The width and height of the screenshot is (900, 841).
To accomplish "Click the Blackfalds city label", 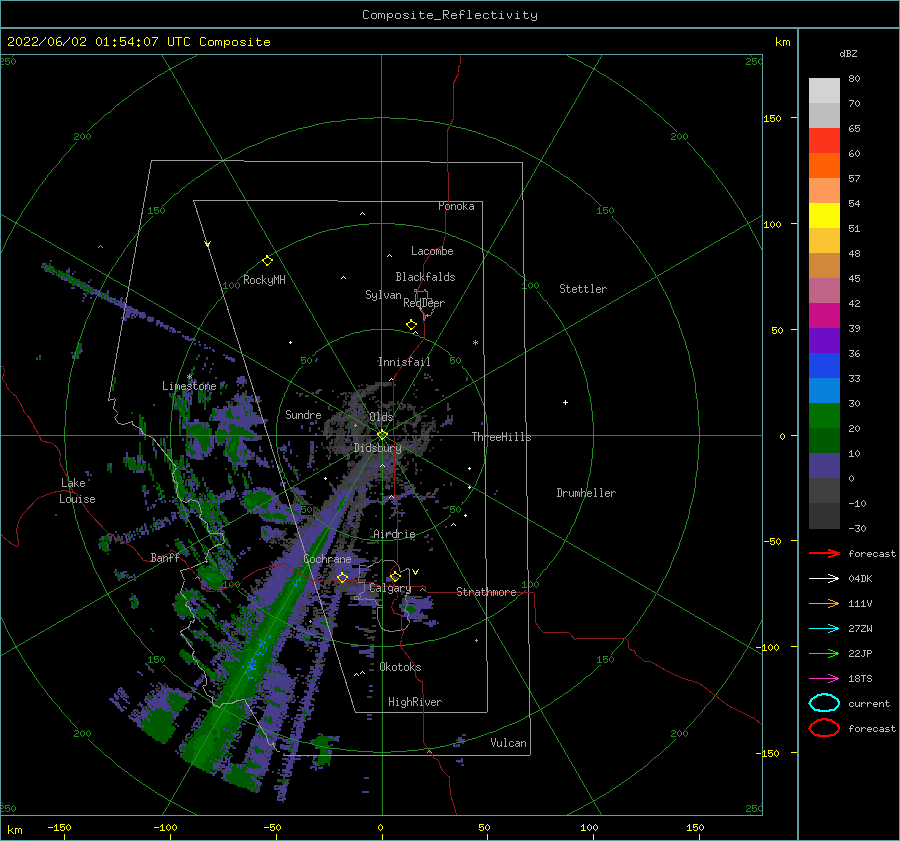I will pyautogui.click(x=425, y=277).
